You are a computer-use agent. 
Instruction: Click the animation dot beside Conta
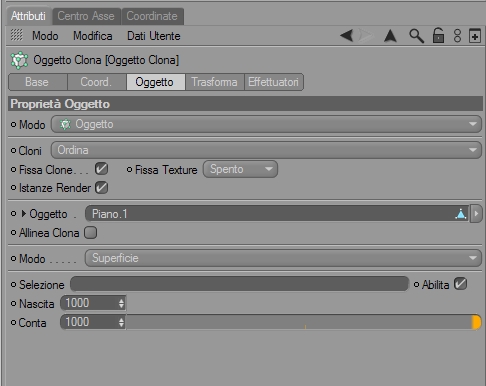point(13,323)
